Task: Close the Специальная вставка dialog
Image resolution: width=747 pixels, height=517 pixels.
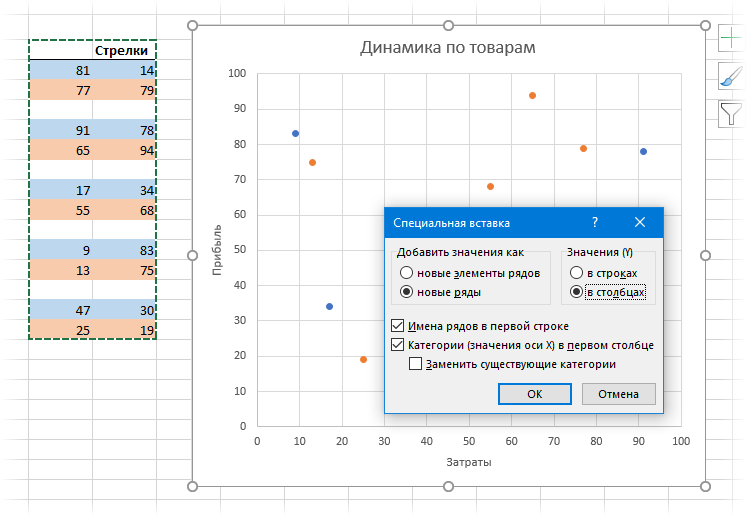Action: pyautogui.click(x=640, y=222)
